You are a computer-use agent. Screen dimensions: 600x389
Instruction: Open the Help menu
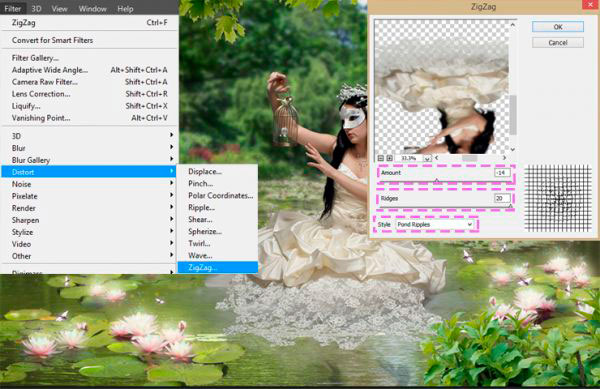pyautogui.click(x=125, y=8)
